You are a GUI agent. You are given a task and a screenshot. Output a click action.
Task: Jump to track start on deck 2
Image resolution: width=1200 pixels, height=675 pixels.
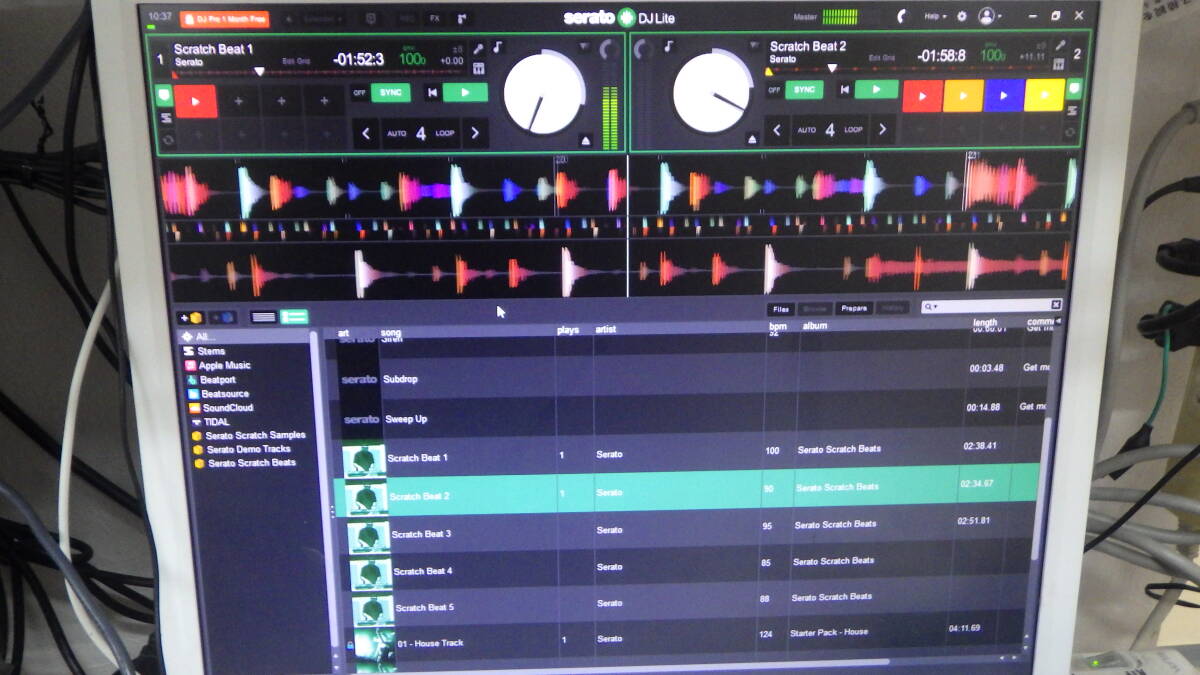pos(845,90)
